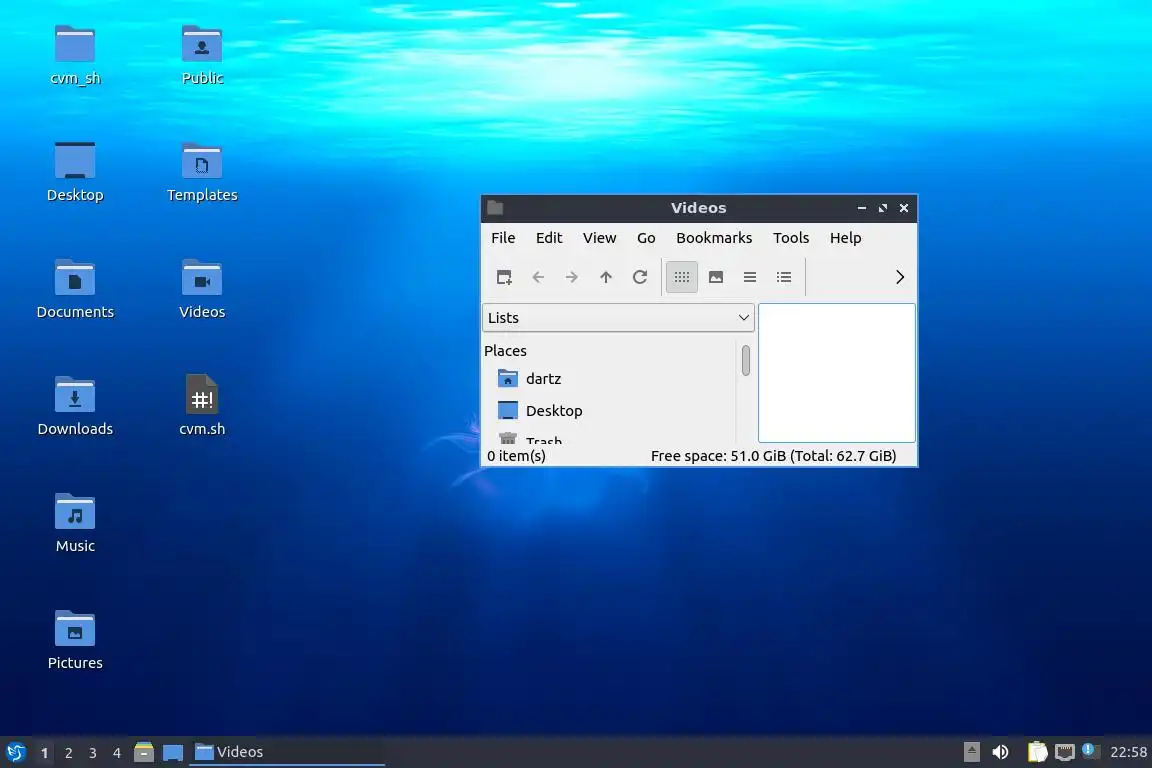Switch to thumbnail view mode
Image resolution: width=1152 pixels, height=768 pixels.
[716, 277]
